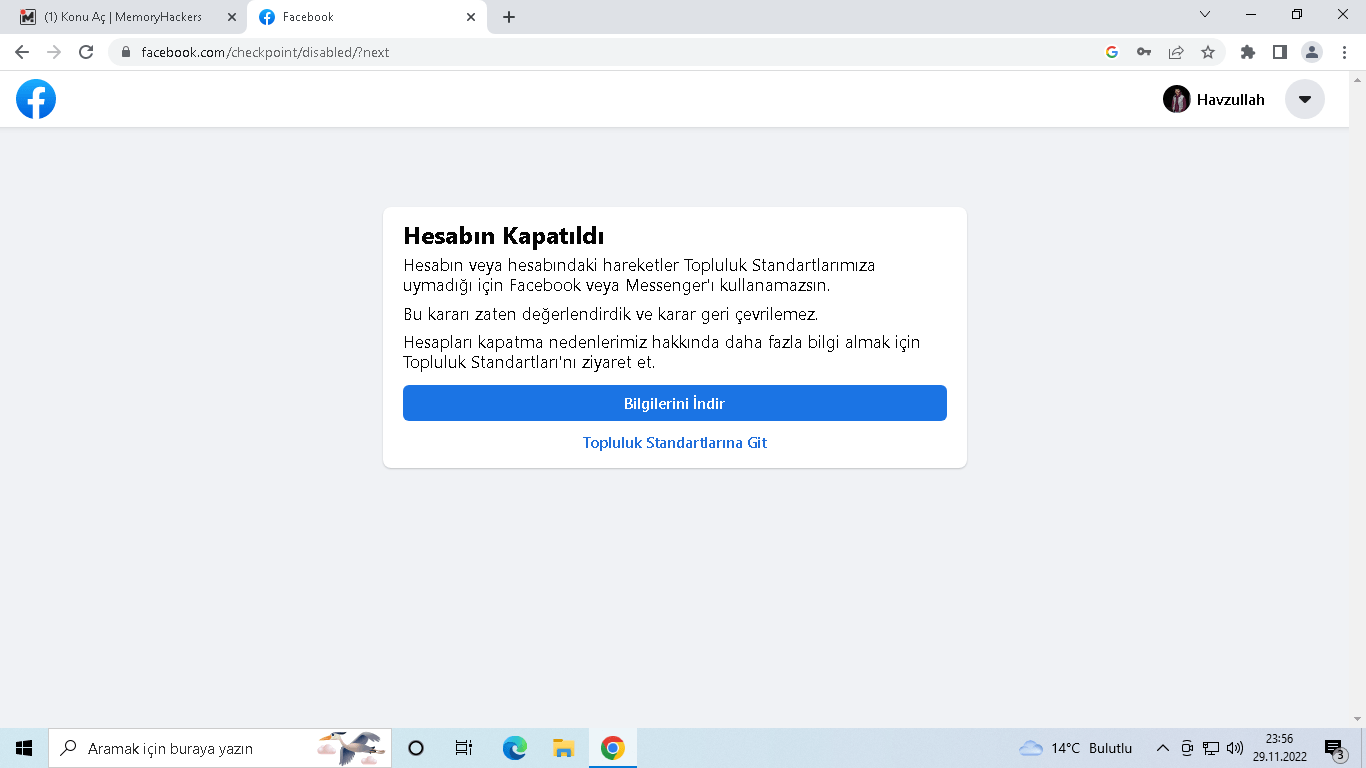Bookmark this page with star
1366x768 pixels.
[1208, 52]
